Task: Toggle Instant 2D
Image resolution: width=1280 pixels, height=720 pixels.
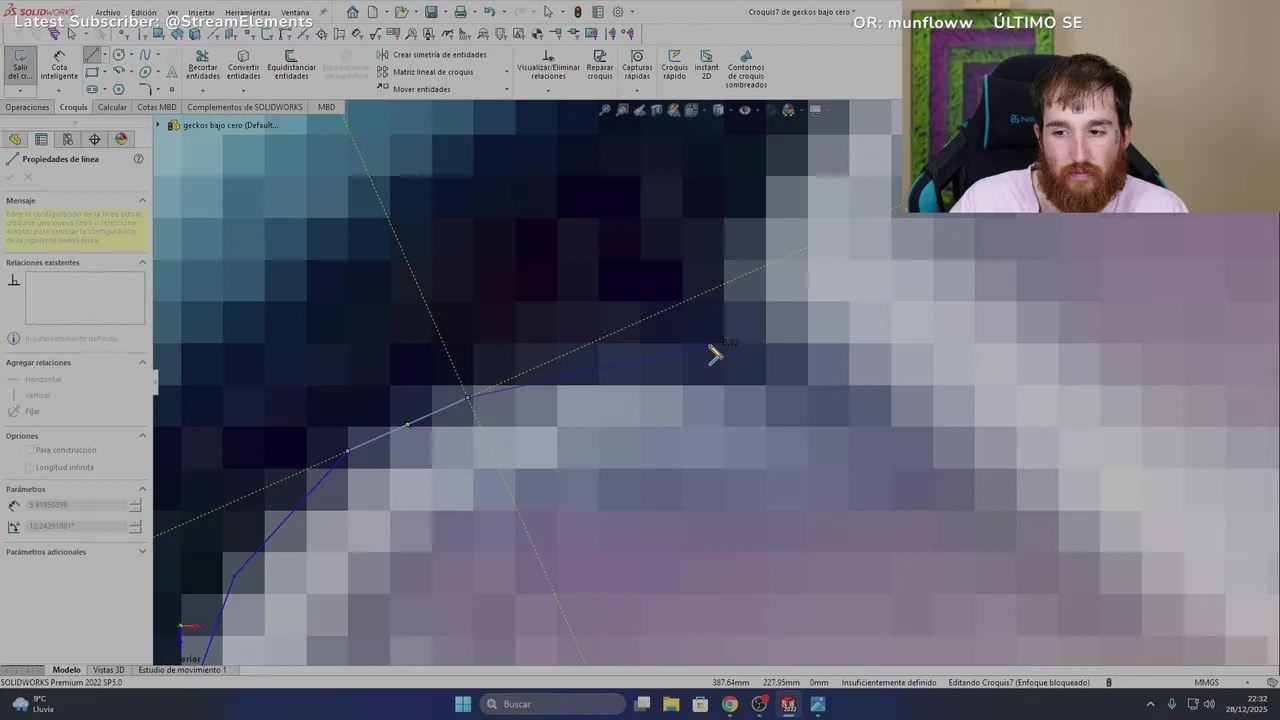Action: point(707,65)
